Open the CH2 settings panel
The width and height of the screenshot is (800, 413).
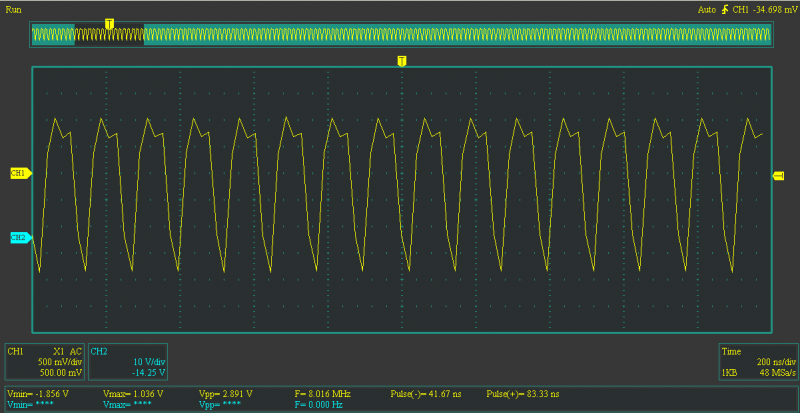pyautogui.click(x=128, y=362)
